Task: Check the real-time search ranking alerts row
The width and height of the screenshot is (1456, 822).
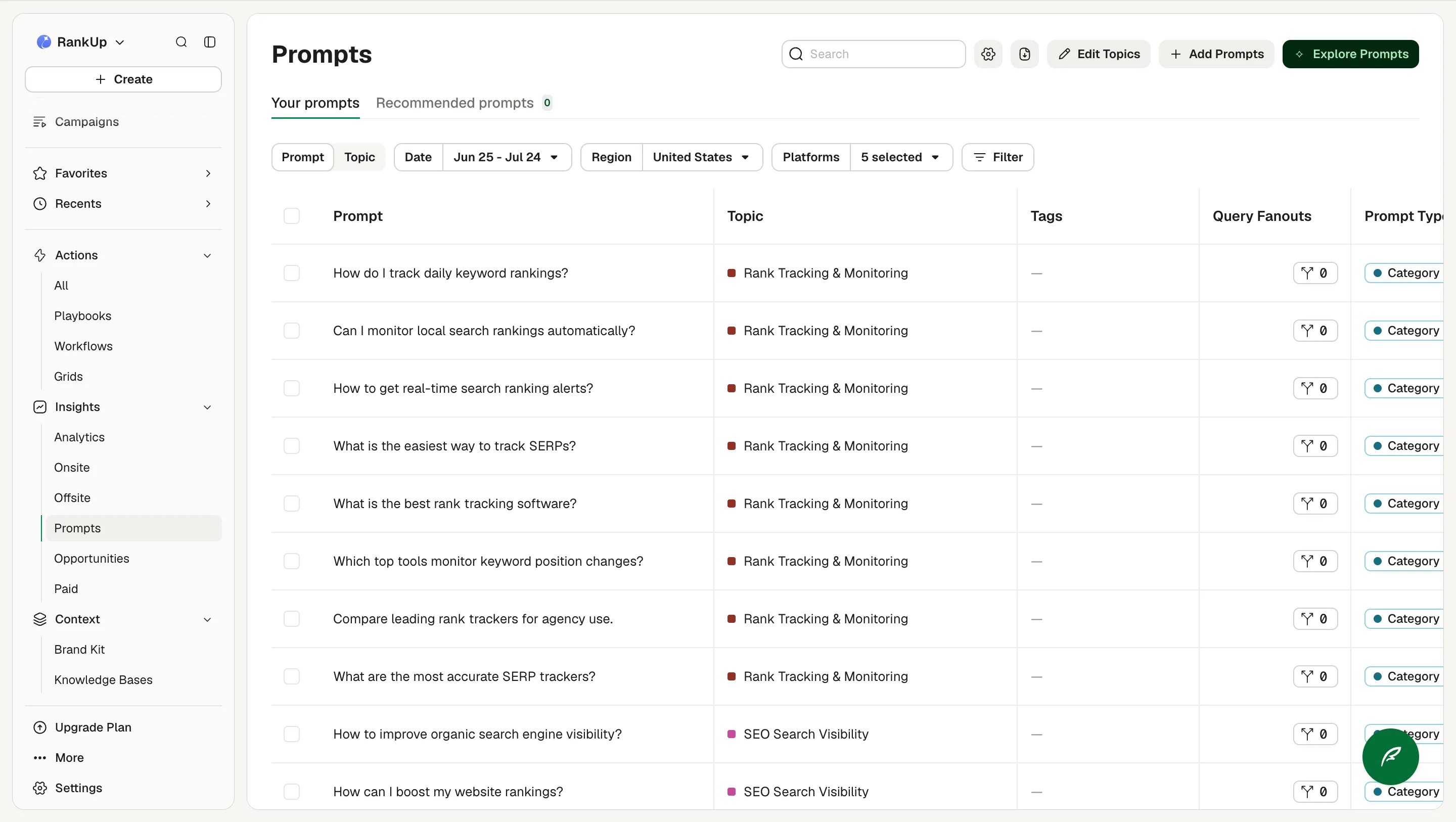Action: click(x=291, y=388)
